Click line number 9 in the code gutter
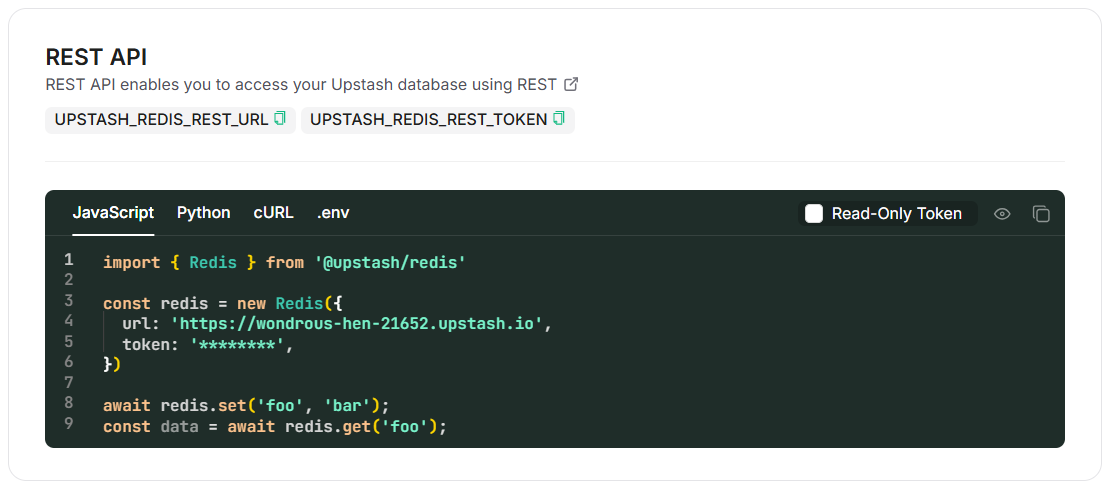 click(68, 424)
